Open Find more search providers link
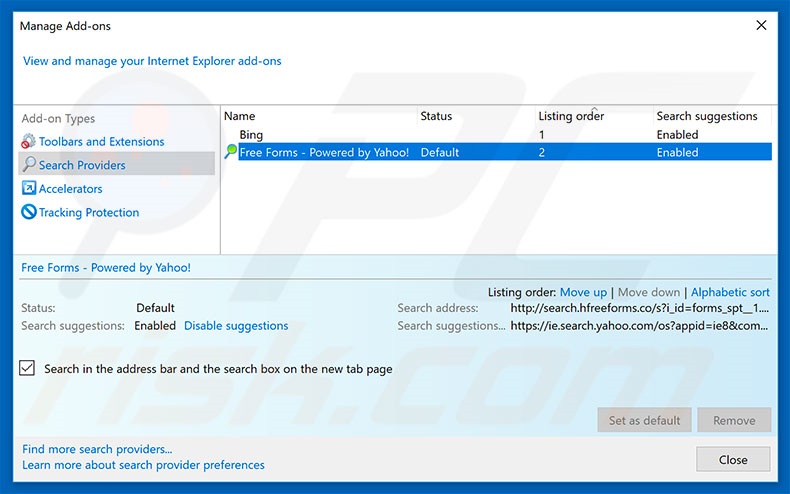Viewport: 790px width, 494px height. click(97, 449)
